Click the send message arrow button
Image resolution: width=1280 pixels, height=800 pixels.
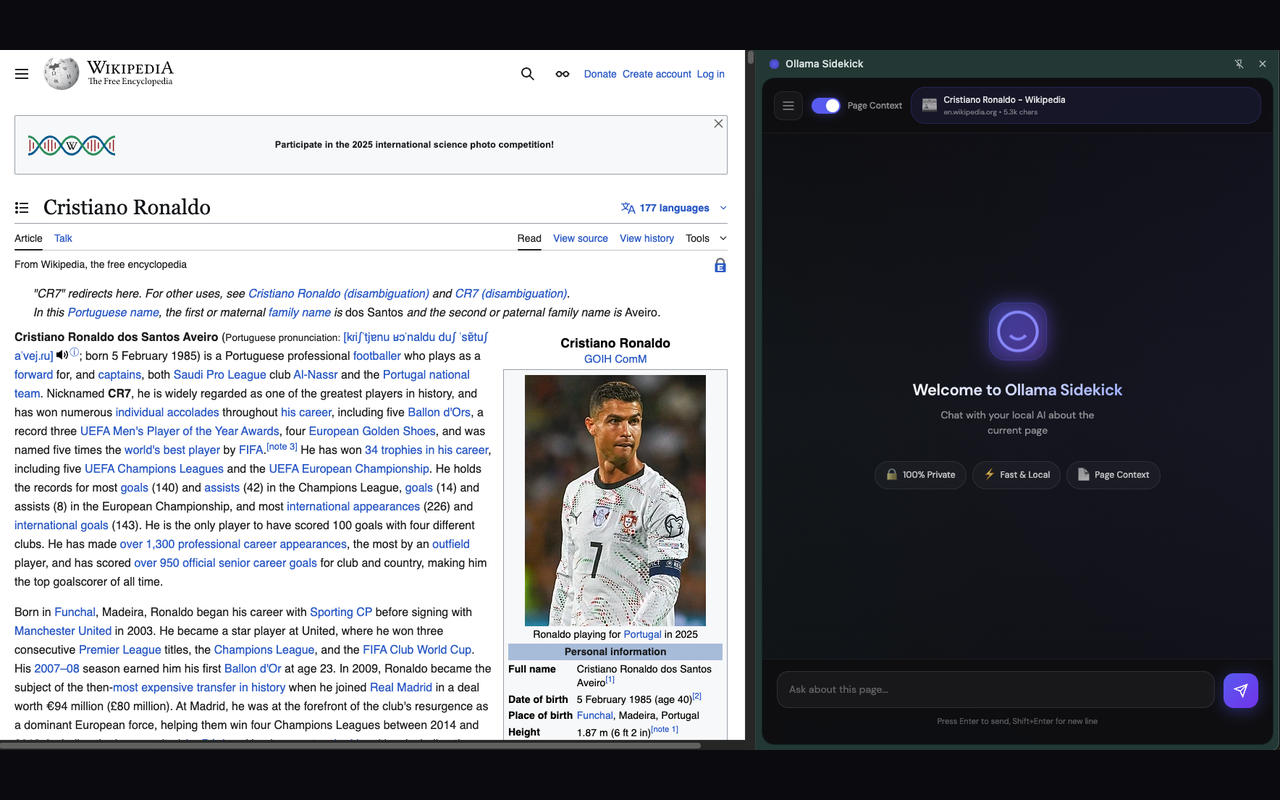[x=1241, y=690]
